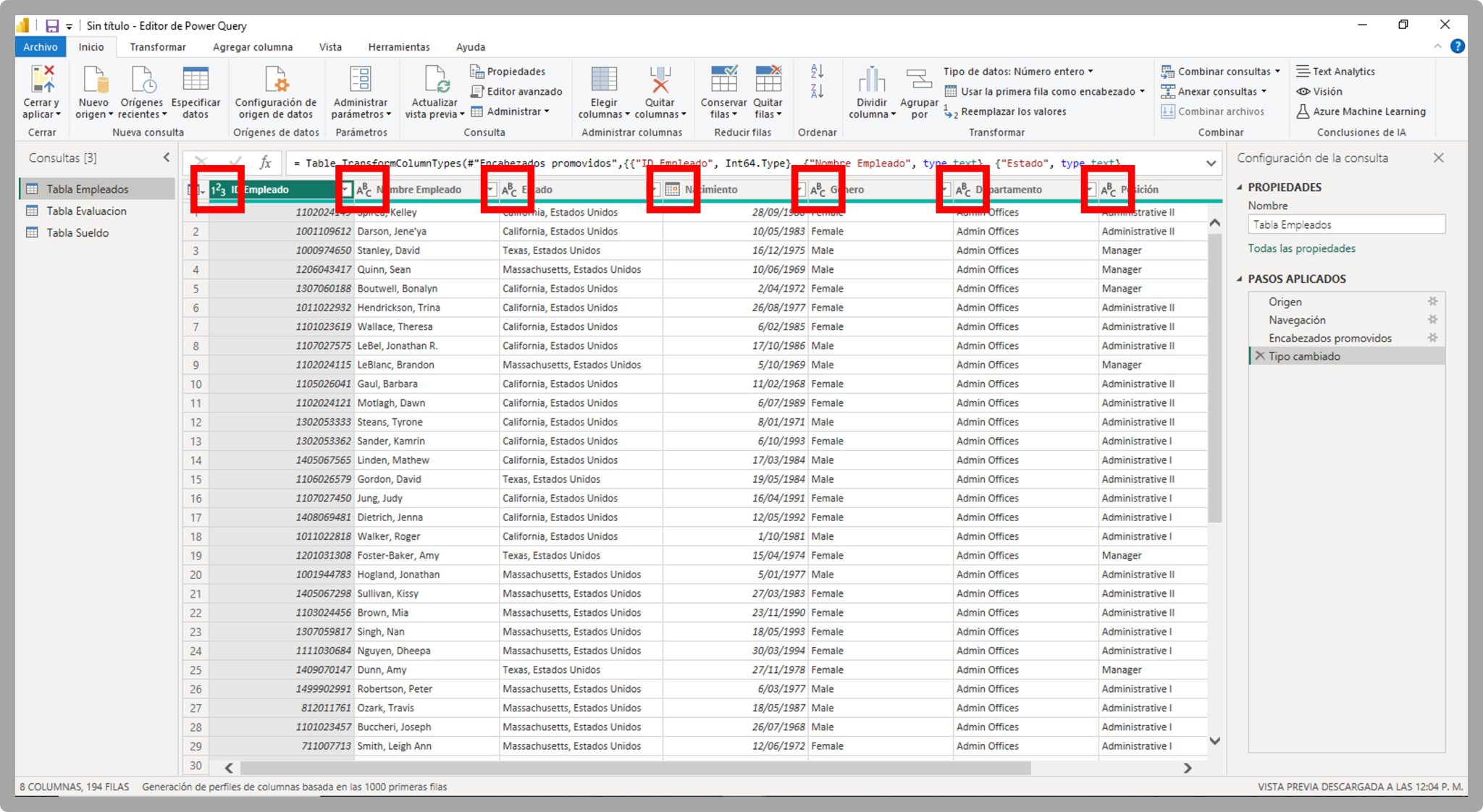
Task: Click Actualizar vista previa icon
Action: [x=437, y=80]
